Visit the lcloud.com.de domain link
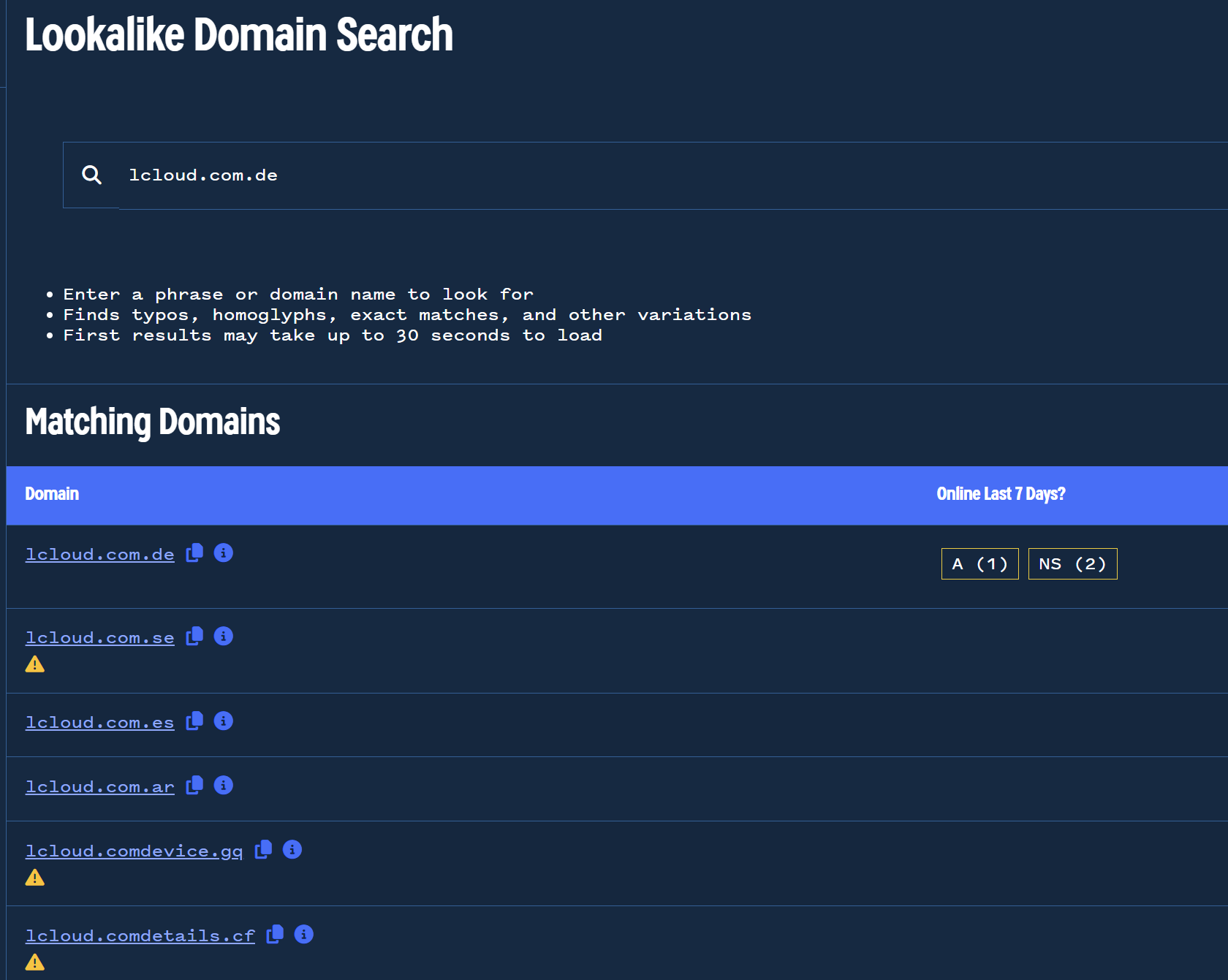The image size is (1228, 980). (x=100, y=554)
